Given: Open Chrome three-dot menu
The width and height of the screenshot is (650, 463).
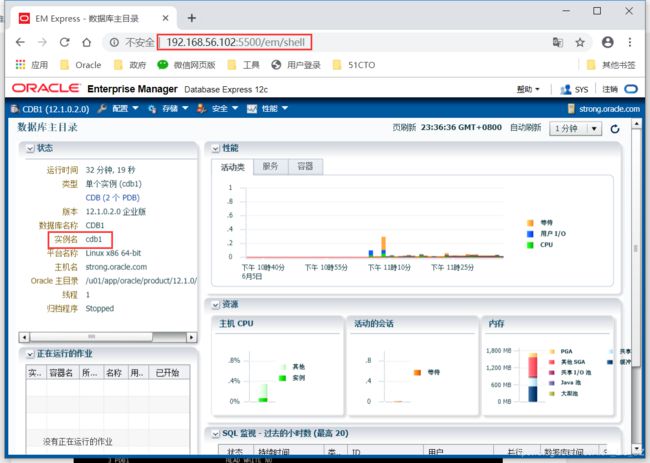Looking at the screenshot, I should (630, 42).
